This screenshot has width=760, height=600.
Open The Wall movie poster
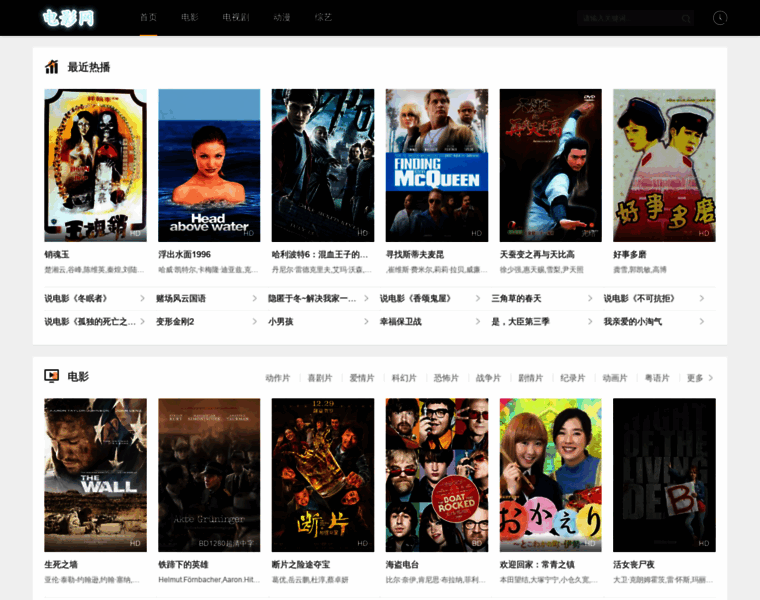click(95, 475)
